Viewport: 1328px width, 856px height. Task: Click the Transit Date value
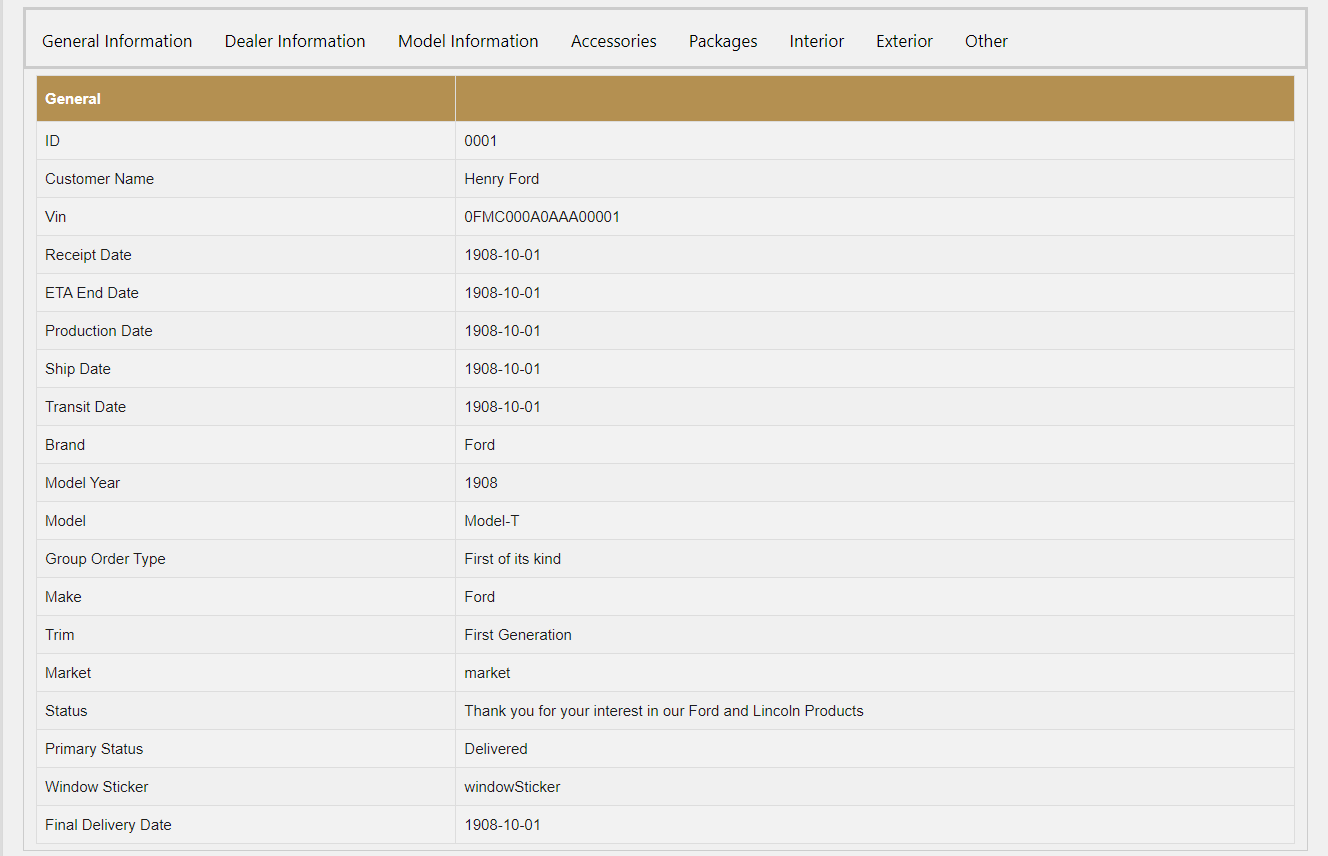(x=503, y=407)
